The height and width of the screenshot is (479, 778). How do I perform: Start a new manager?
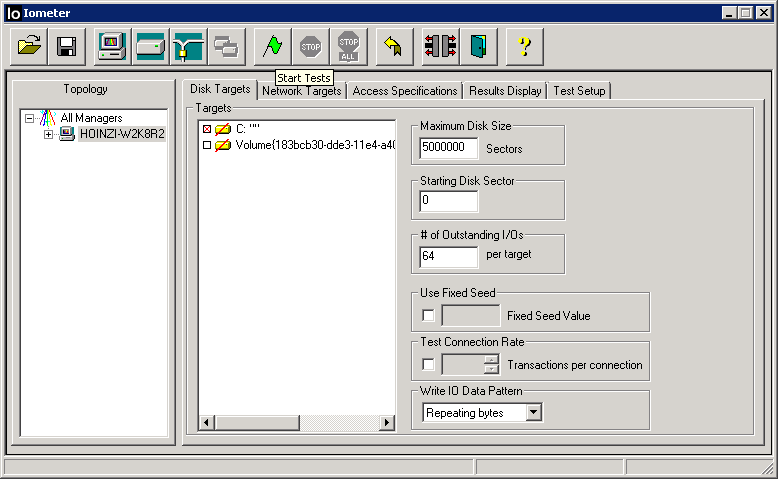pos(113,47)
